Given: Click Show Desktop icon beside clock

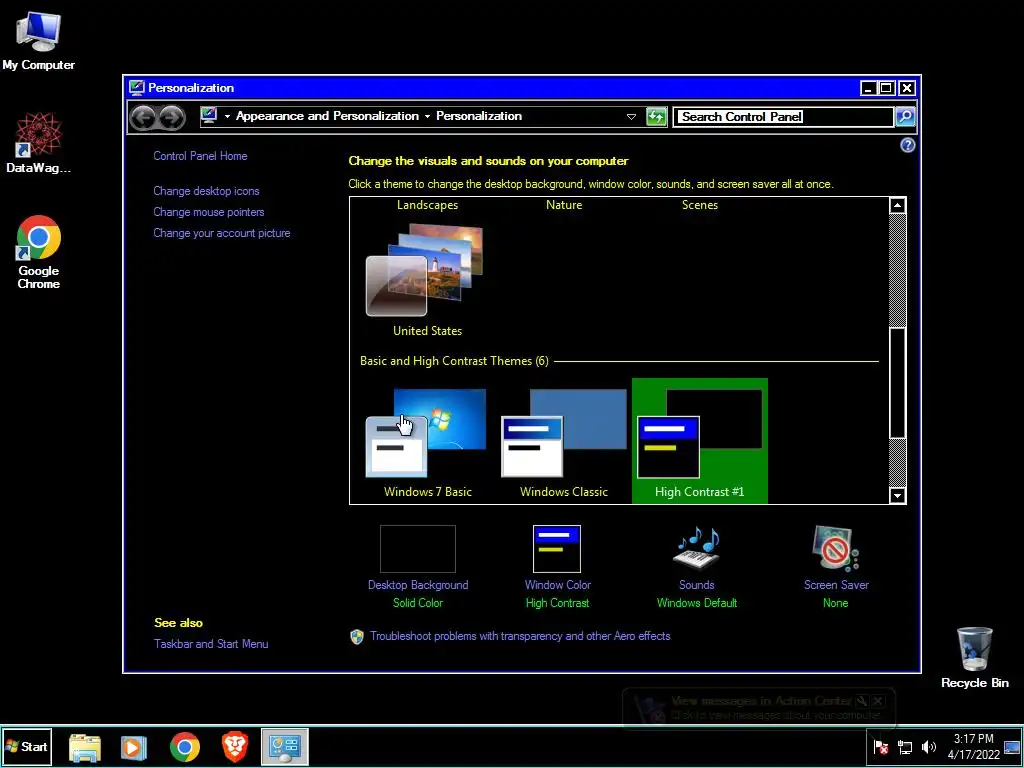Looking at the screenshot, I should tap(1012, 747).
